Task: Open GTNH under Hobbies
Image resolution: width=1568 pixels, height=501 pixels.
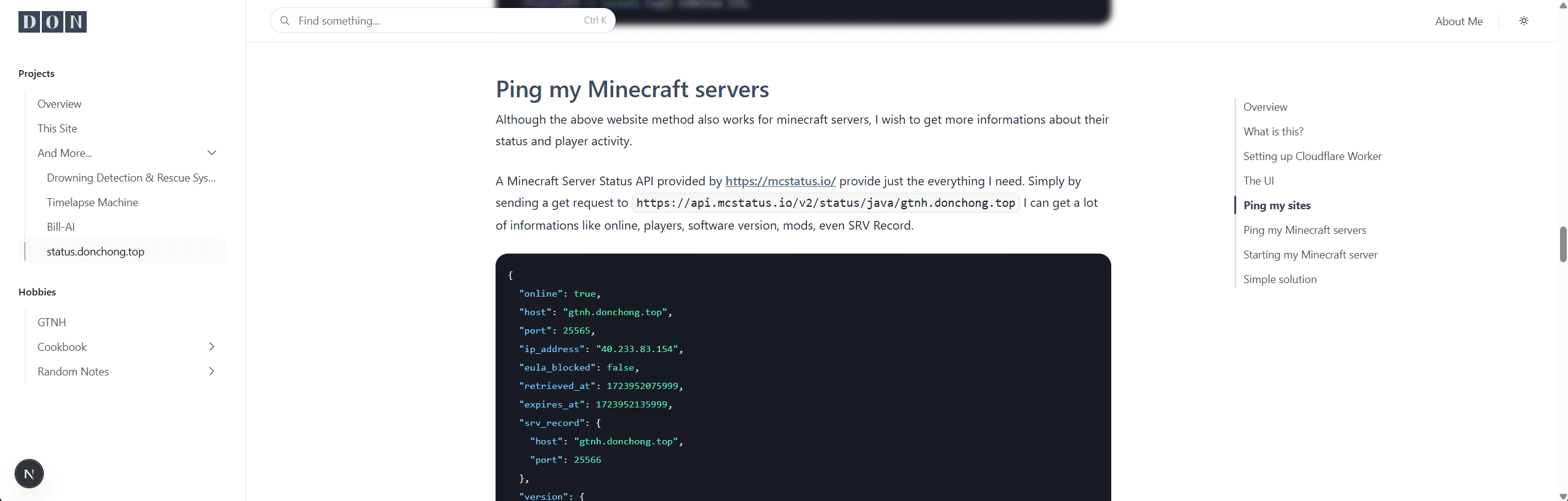Action: [52, 323]
